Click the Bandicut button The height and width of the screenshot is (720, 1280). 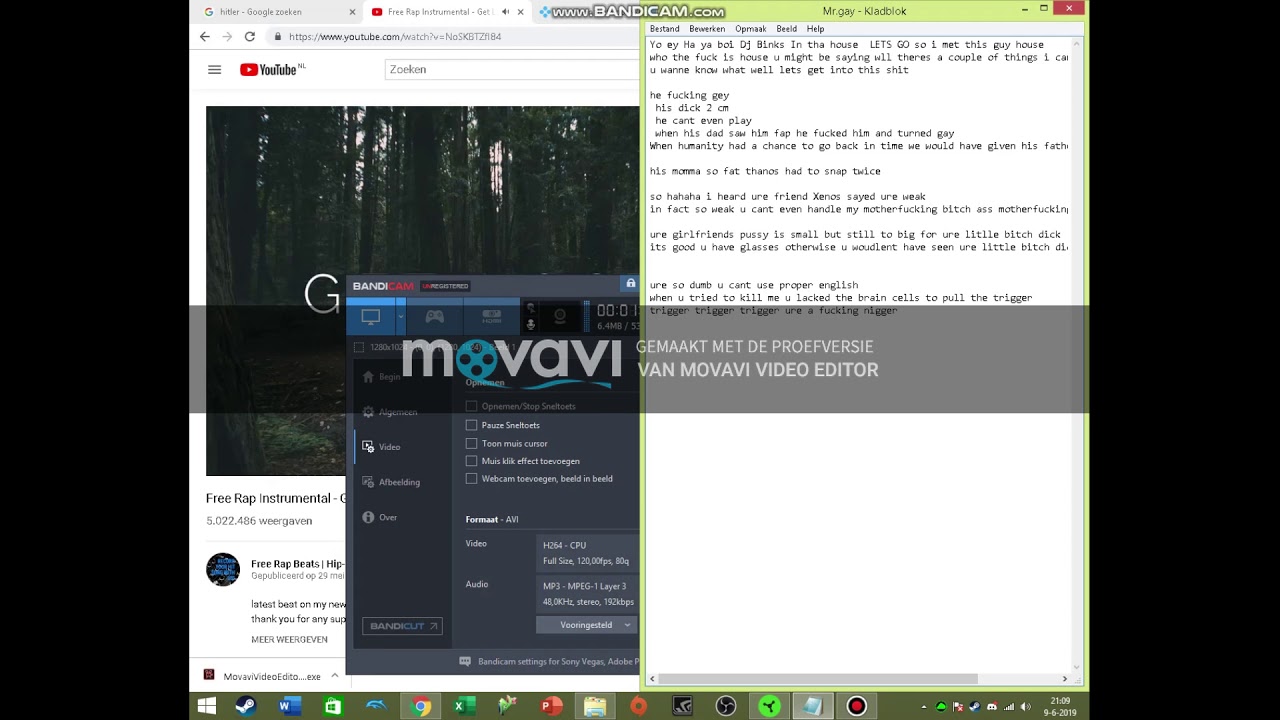(402, 626)
